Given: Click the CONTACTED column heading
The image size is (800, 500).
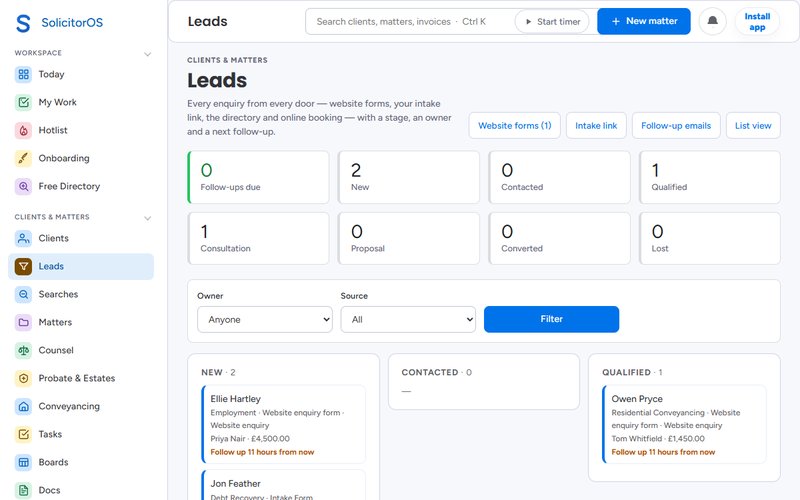Looking at the screenshot, I should coord(436,372).
